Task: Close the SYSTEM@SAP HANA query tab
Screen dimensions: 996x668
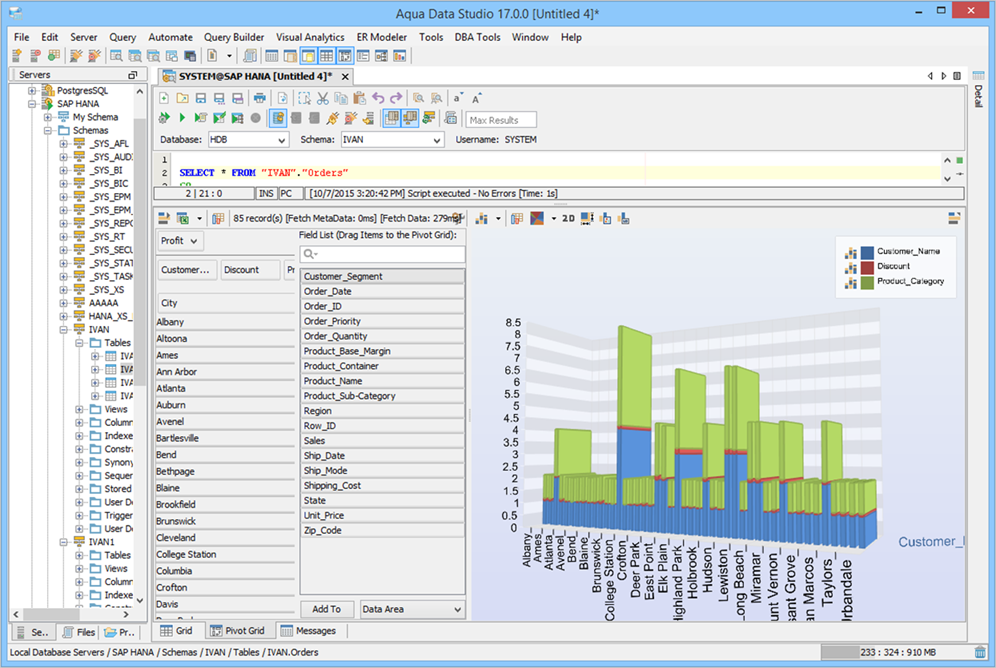Action: [345, 77]
